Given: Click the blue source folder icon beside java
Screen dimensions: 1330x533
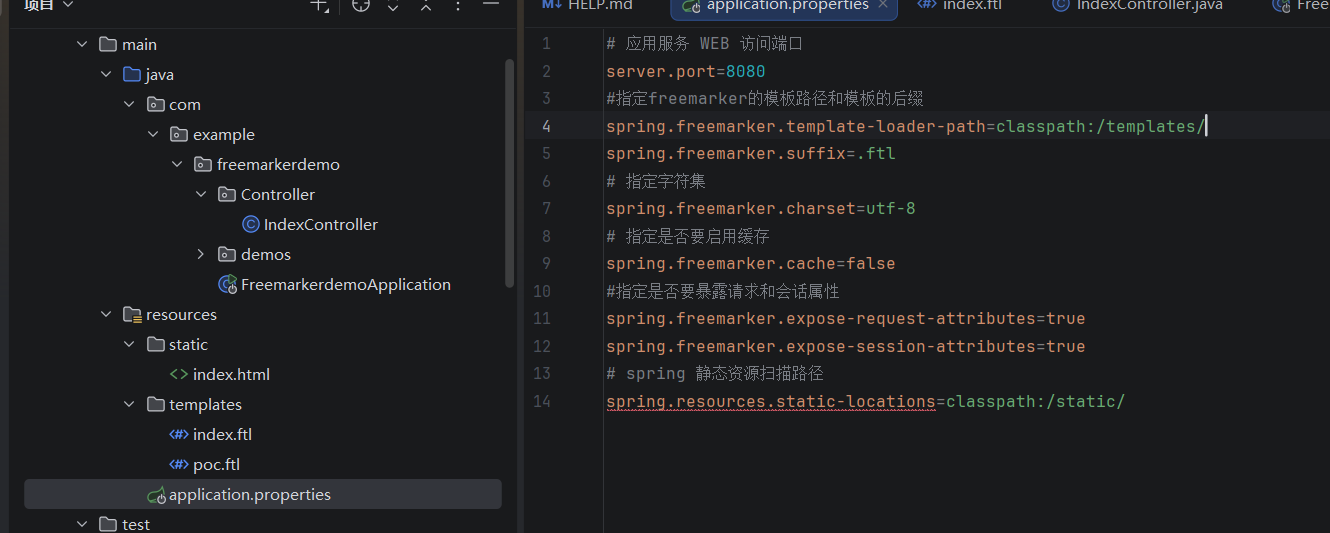Looking at the screenshot, I should pyautogui.click(x=132, y=74).
